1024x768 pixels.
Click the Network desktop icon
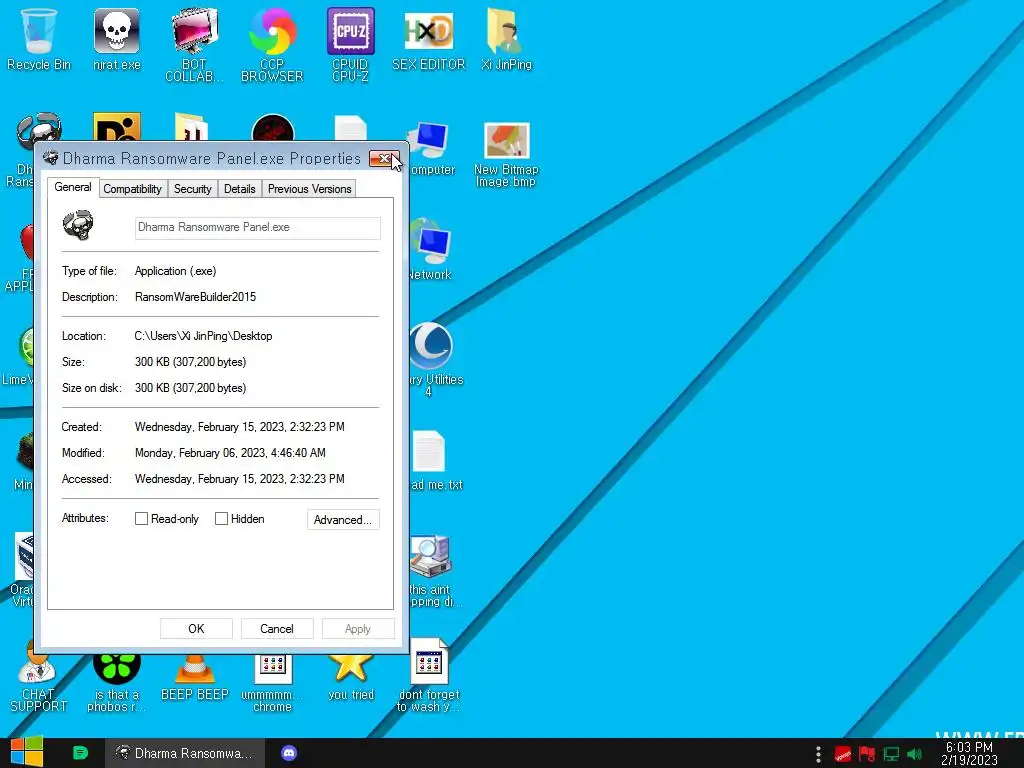point(431,249)
